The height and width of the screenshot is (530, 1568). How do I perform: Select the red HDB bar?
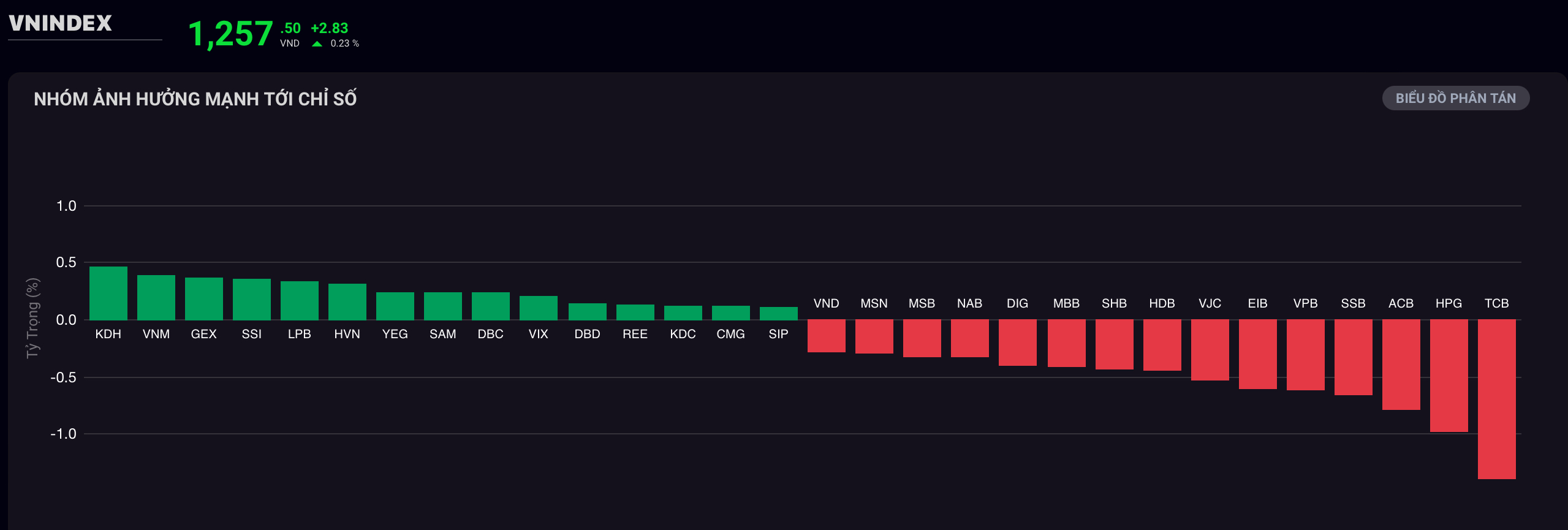[x=1162, y=345]
